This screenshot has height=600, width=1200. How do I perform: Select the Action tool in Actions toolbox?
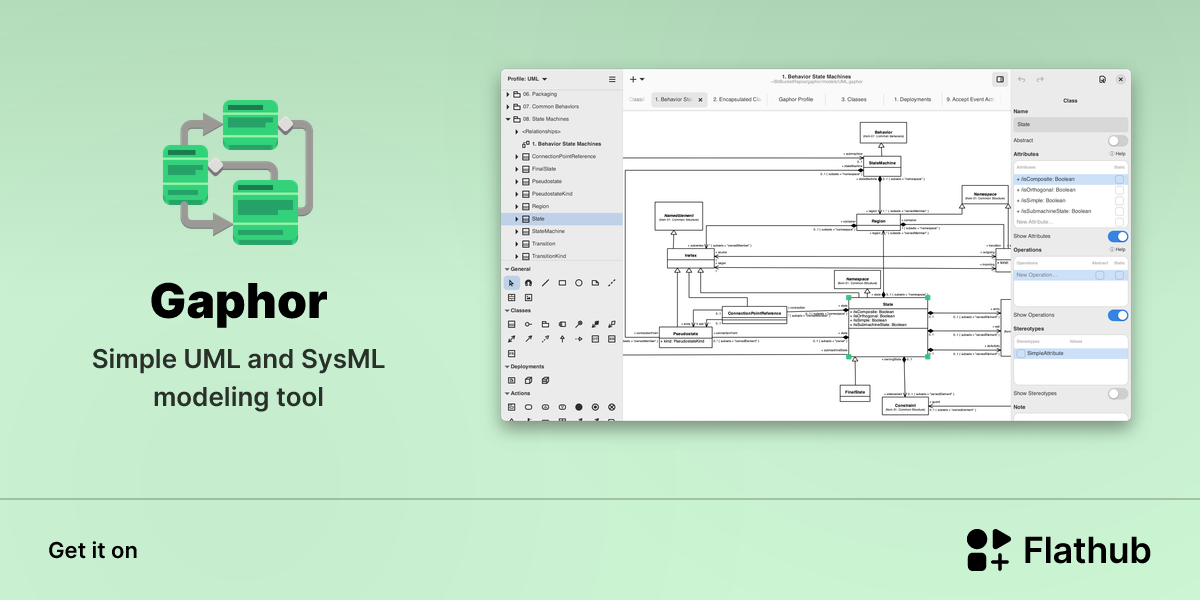pos(528,407)
